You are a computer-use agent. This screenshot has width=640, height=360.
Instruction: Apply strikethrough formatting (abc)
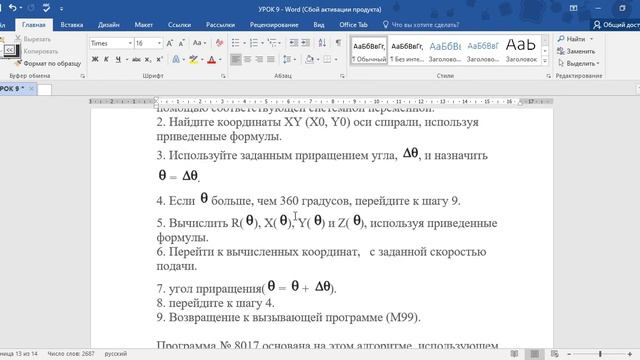pos(136,60)
